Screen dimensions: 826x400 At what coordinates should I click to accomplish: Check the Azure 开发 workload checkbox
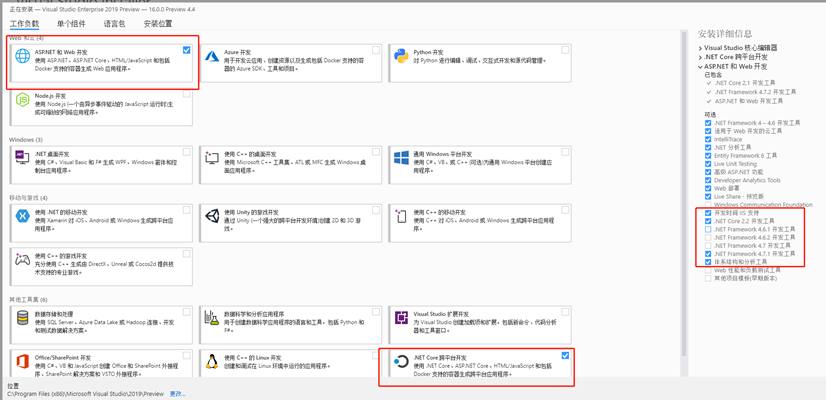pos(376,50)
